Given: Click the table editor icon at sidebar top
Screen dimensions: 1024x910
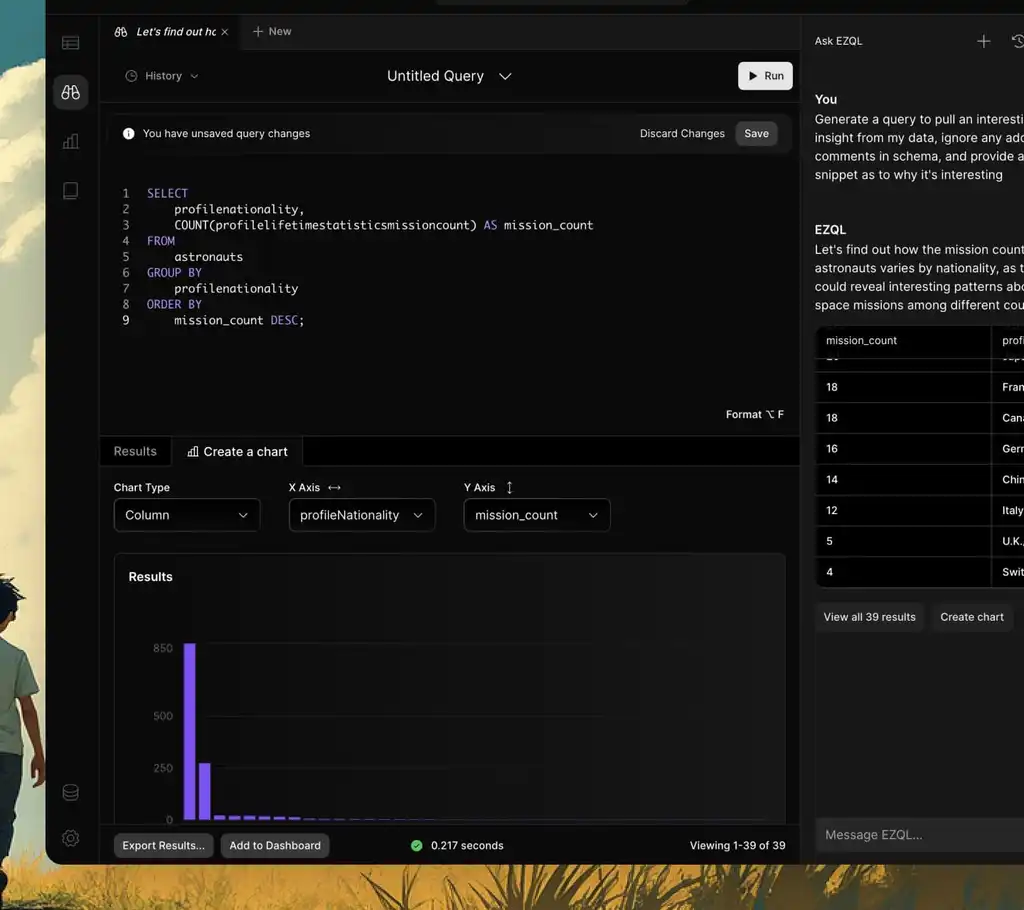Looking at the screenshot, I should pyautogui.click(x=70, y=42).
